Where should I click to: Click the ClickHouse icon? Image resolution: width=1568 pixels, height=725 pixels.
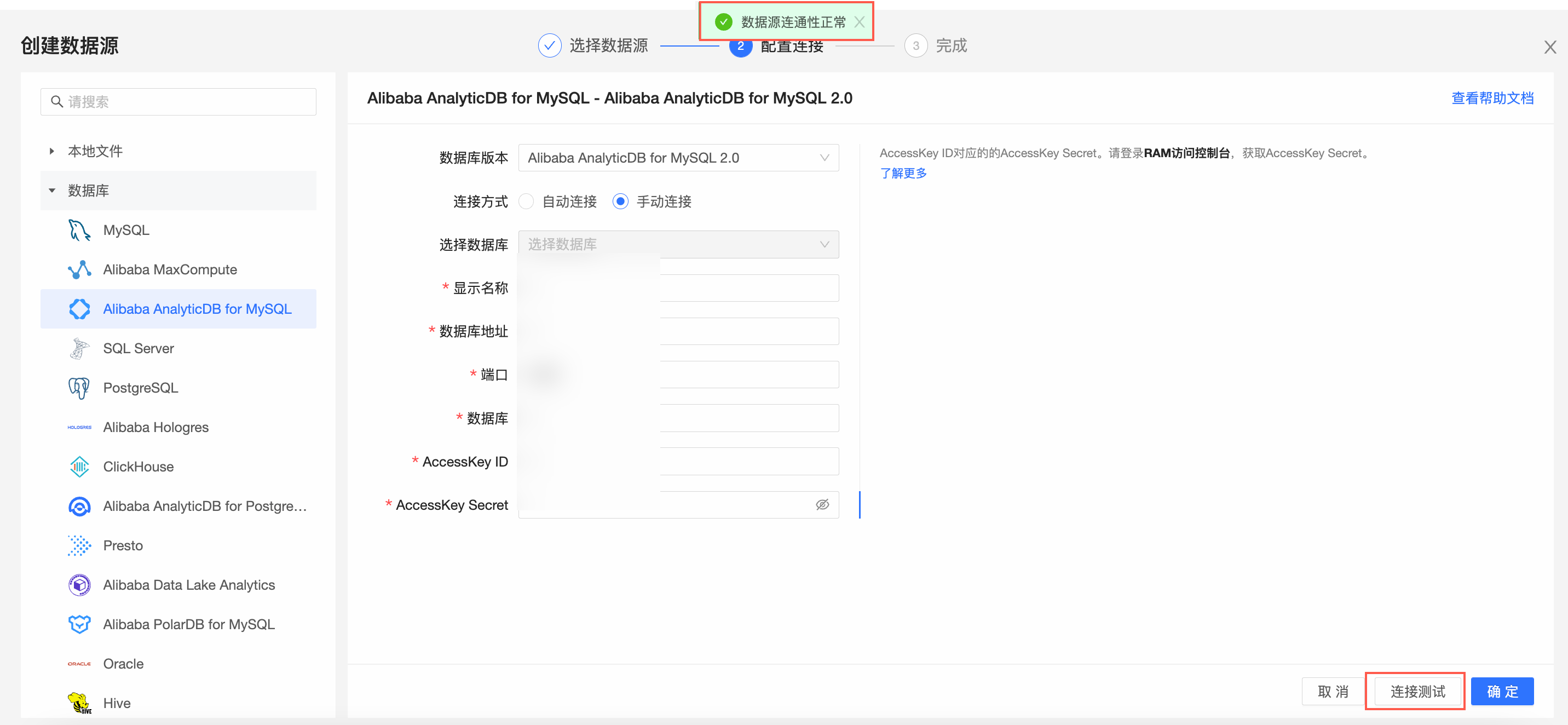click(x=79, y=467)
